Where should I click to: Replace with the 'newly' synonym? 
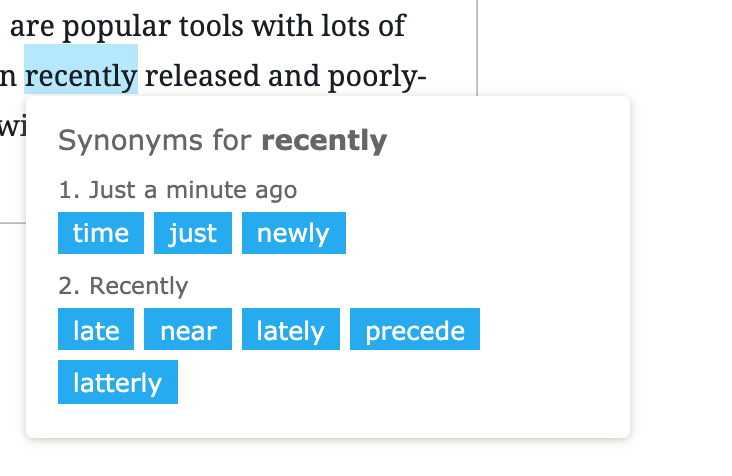294,233
